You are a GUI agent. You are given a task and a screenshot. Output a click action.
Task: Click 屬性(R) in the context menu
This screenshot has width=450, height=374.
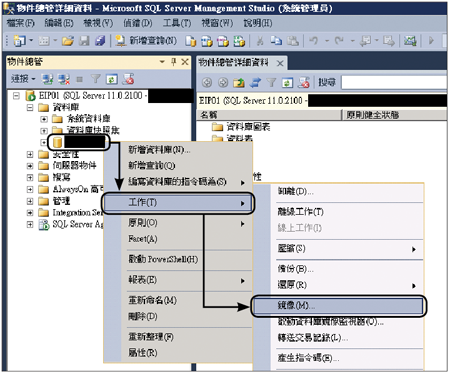click(143, 353)
